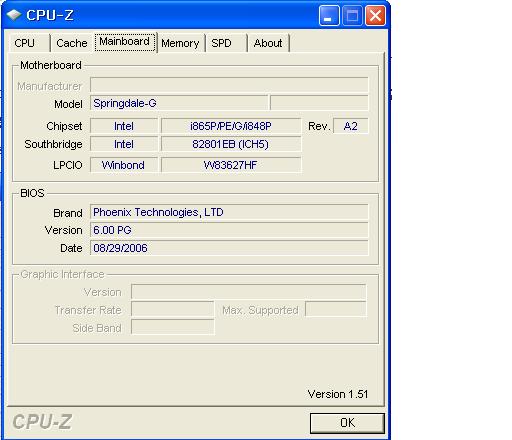The image size is (512, 440).
Task: Select the 82801EB (ICH5) southbridge value
Action: (231, 144)
